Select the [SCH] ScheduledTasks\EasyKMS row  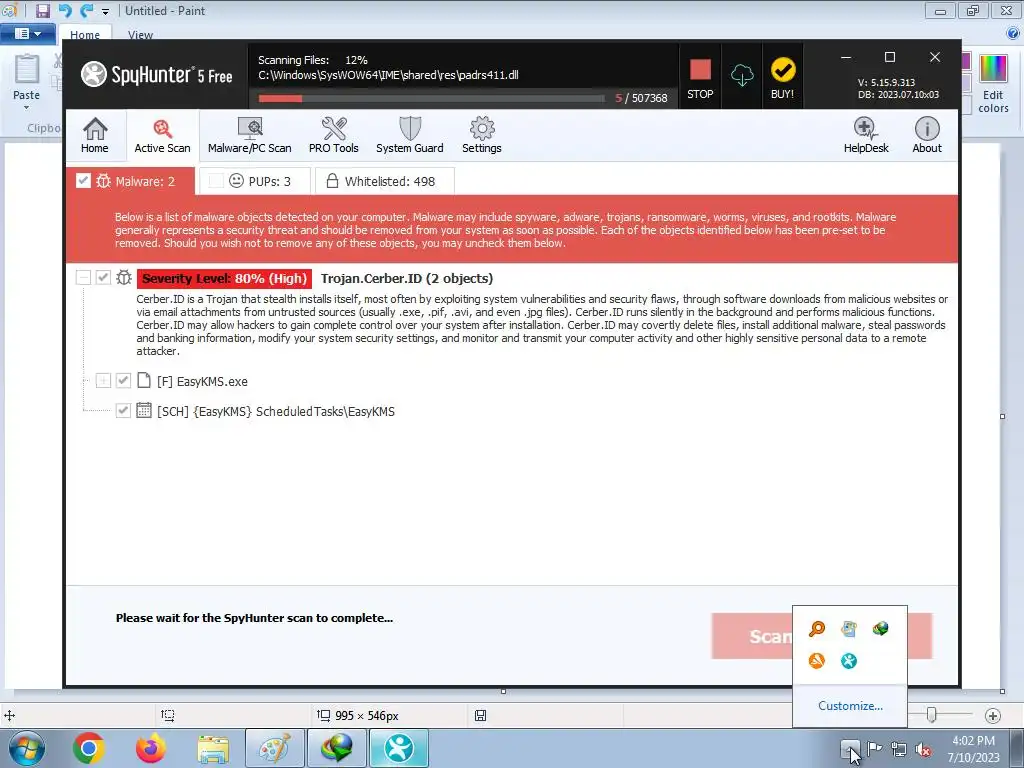(x=276, y=411)
